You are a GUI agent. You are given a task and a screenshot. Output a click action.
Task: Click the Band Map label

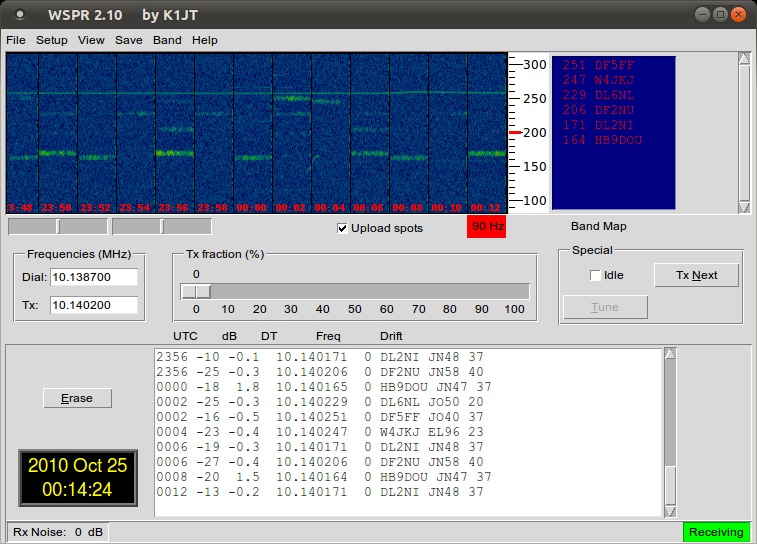click(599, 226)
